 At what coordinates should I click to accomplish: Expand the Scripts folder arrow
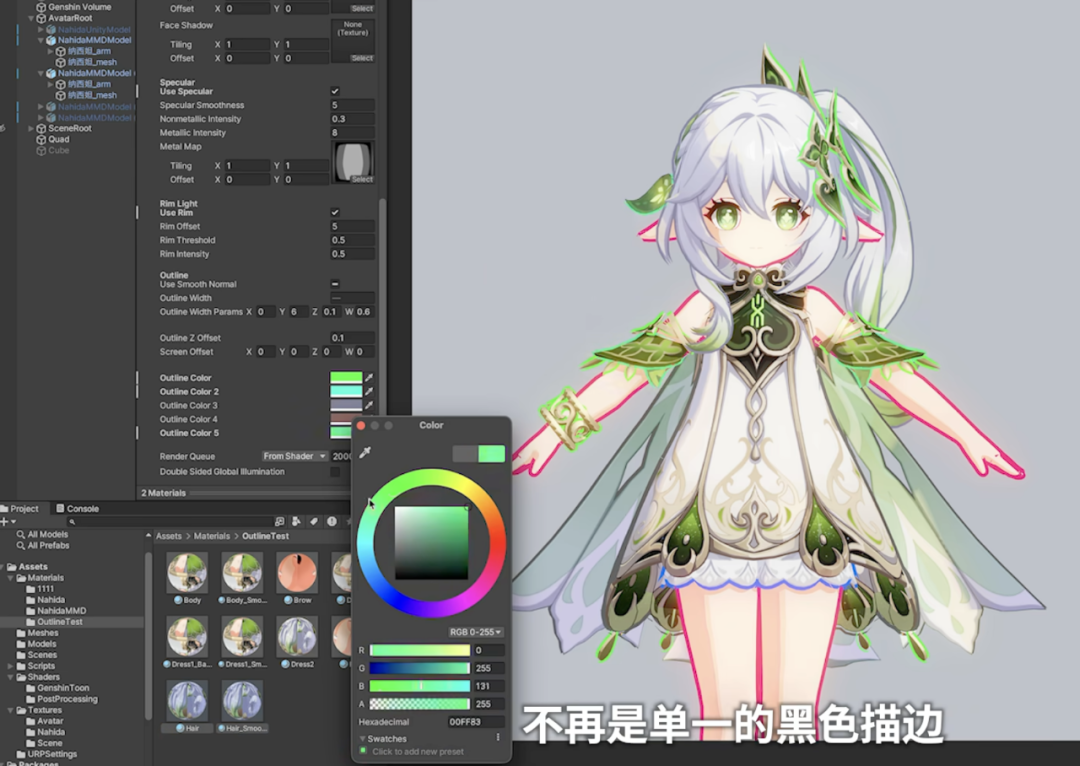(11, 666)
